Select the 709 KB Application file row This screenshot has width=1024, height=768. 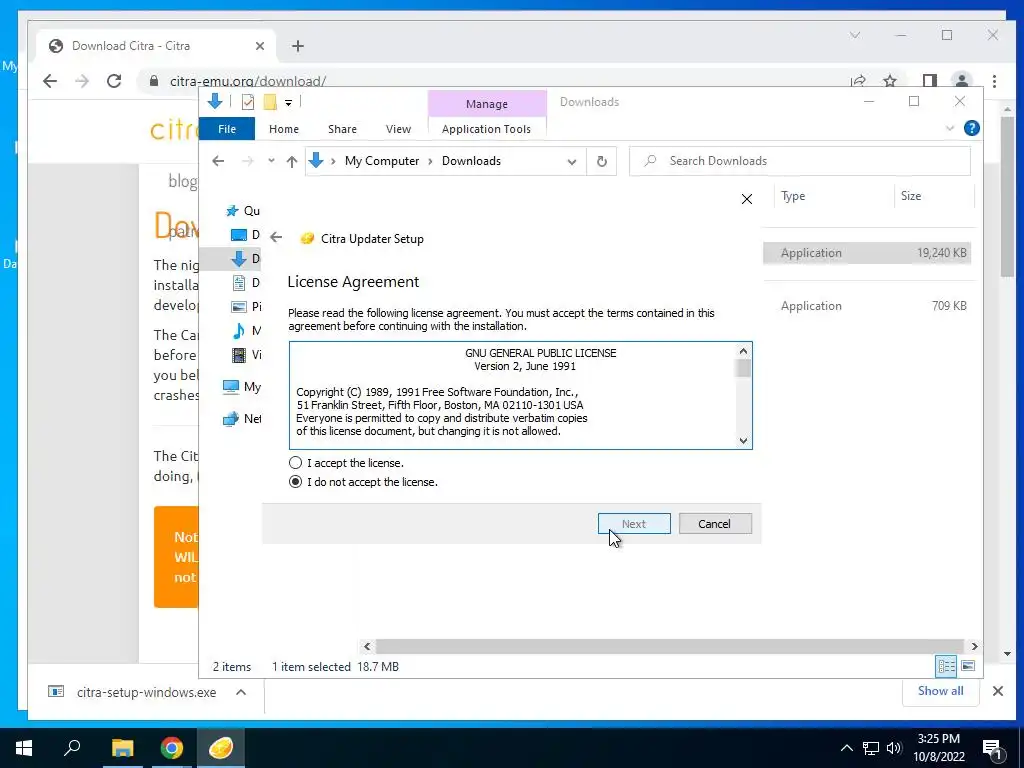(867, 306)
